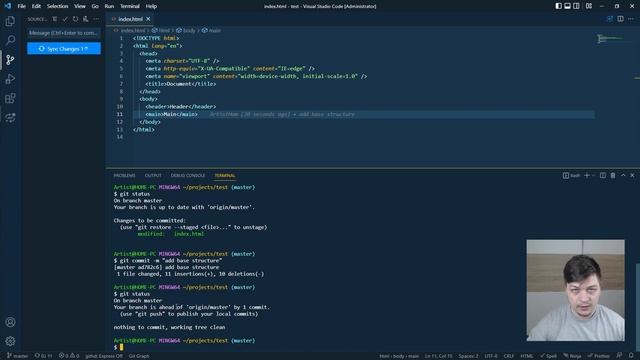Screen dimensions: 640x360
Task: Click the VS Code logo icon
Action: click(x=7, y=6)
